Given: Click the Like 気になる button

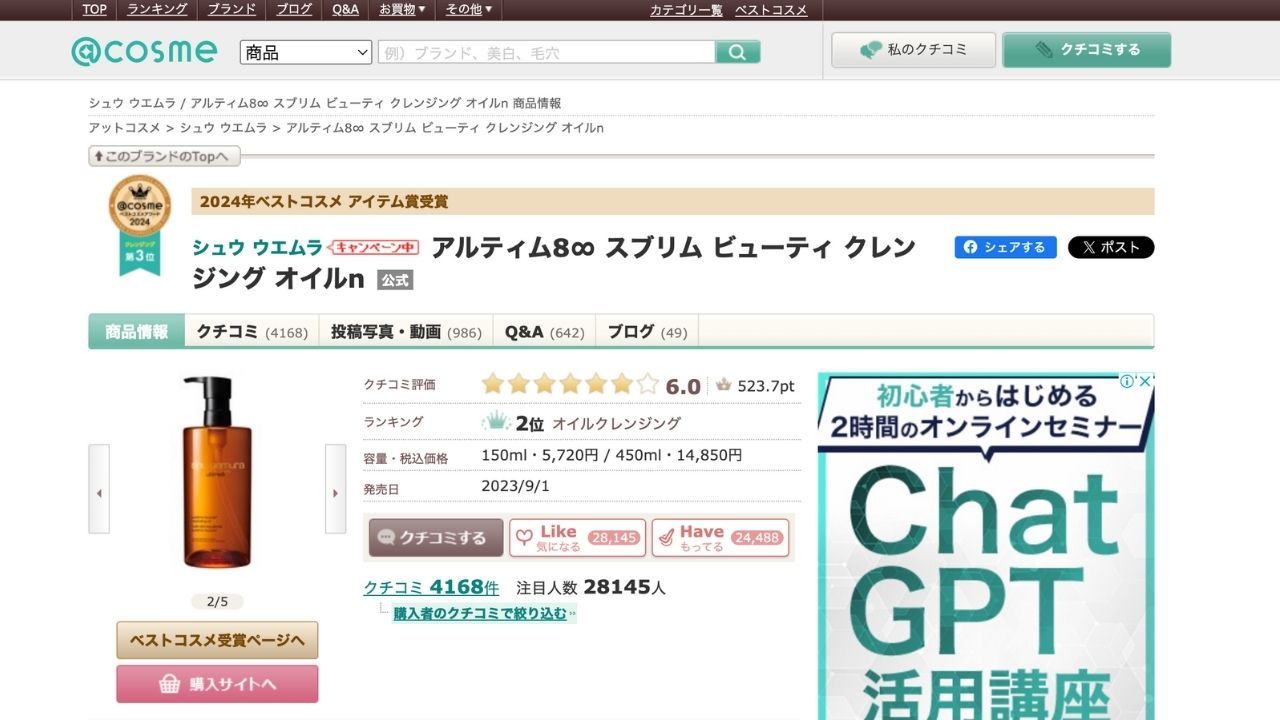Looking at the screenshot, I should point(576,537).
